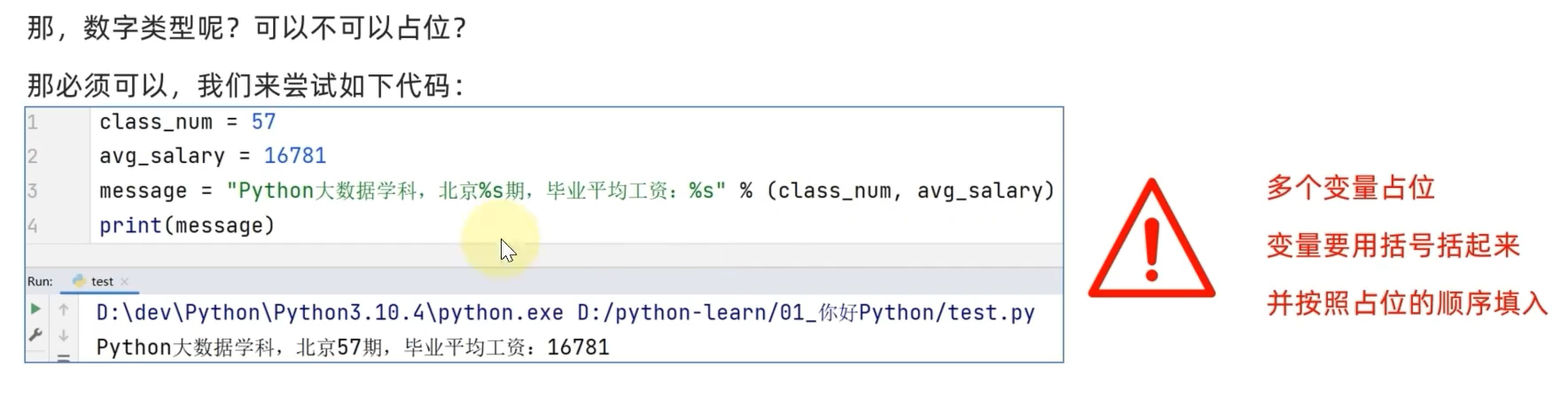Select the test tab in Run panel
The width and height of the screenshot is (1568, 414).
tap(102, 282)
